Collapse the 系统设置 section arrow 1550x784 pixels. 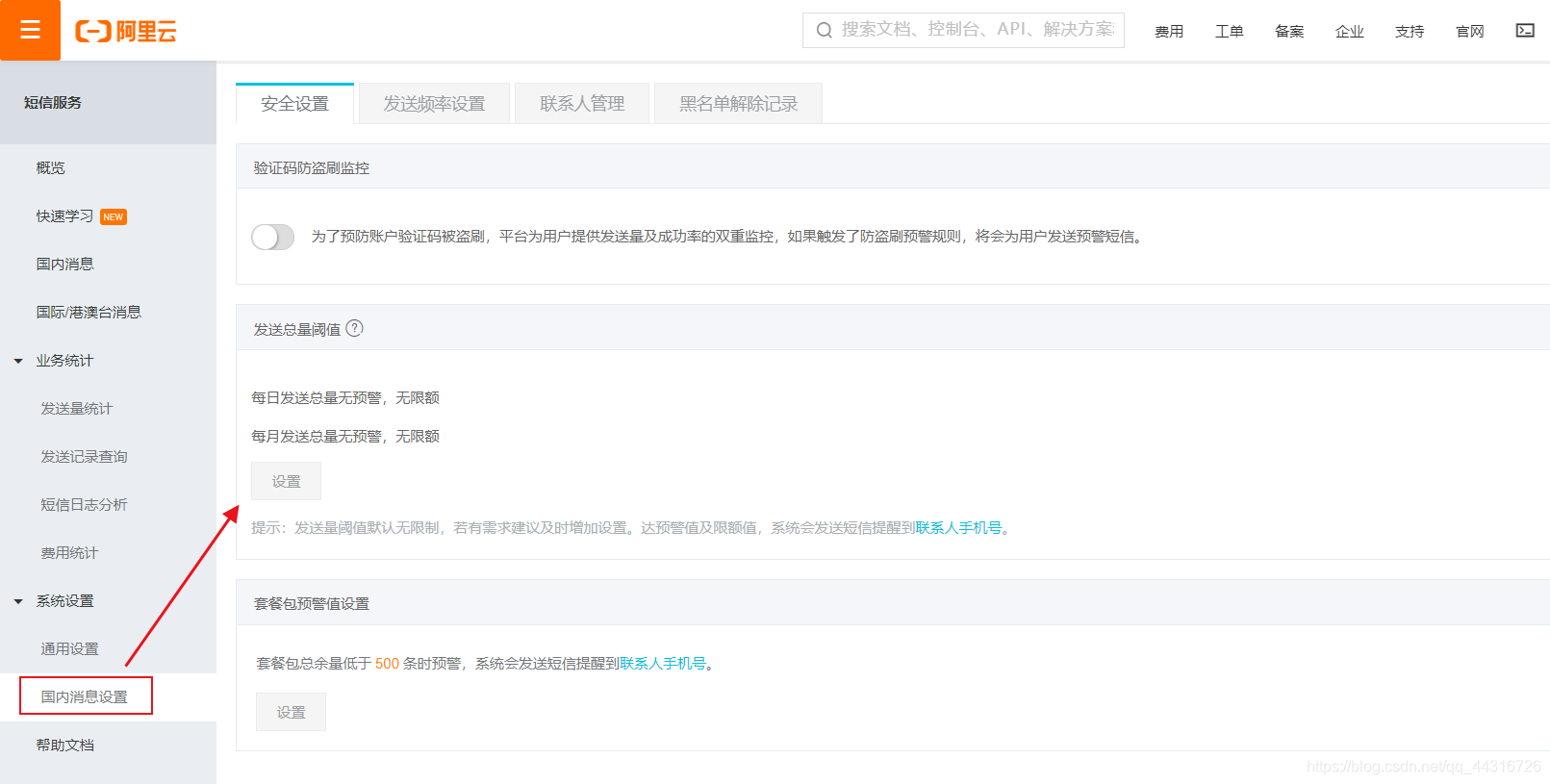[x=18, y=602]
